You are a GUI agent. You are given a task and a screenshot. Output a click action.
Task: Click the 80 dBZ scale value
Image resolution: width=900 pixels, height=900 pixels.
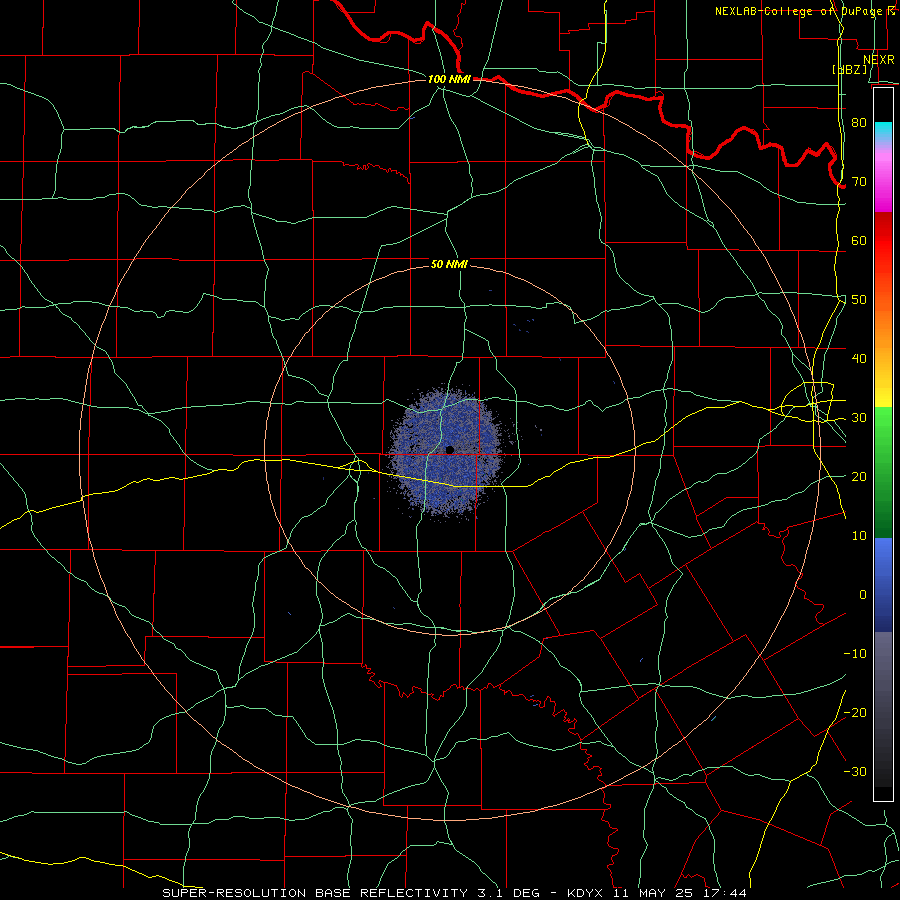859,122
